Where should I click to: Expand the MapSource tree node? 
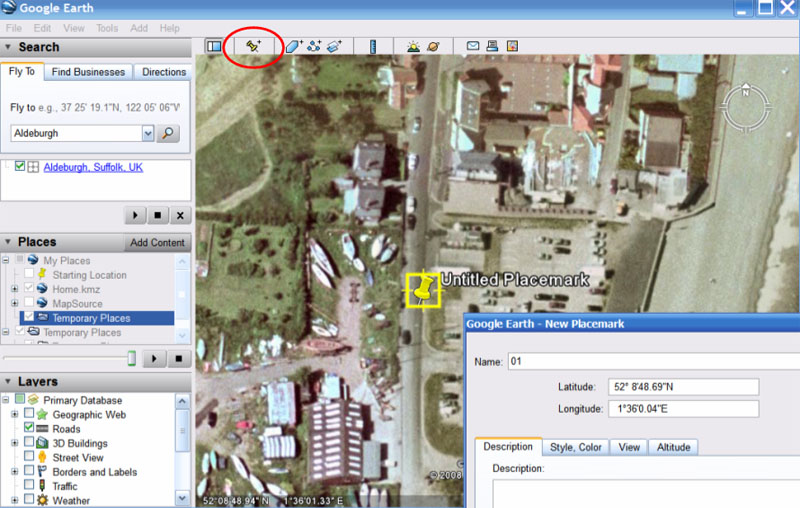[15, 303]
